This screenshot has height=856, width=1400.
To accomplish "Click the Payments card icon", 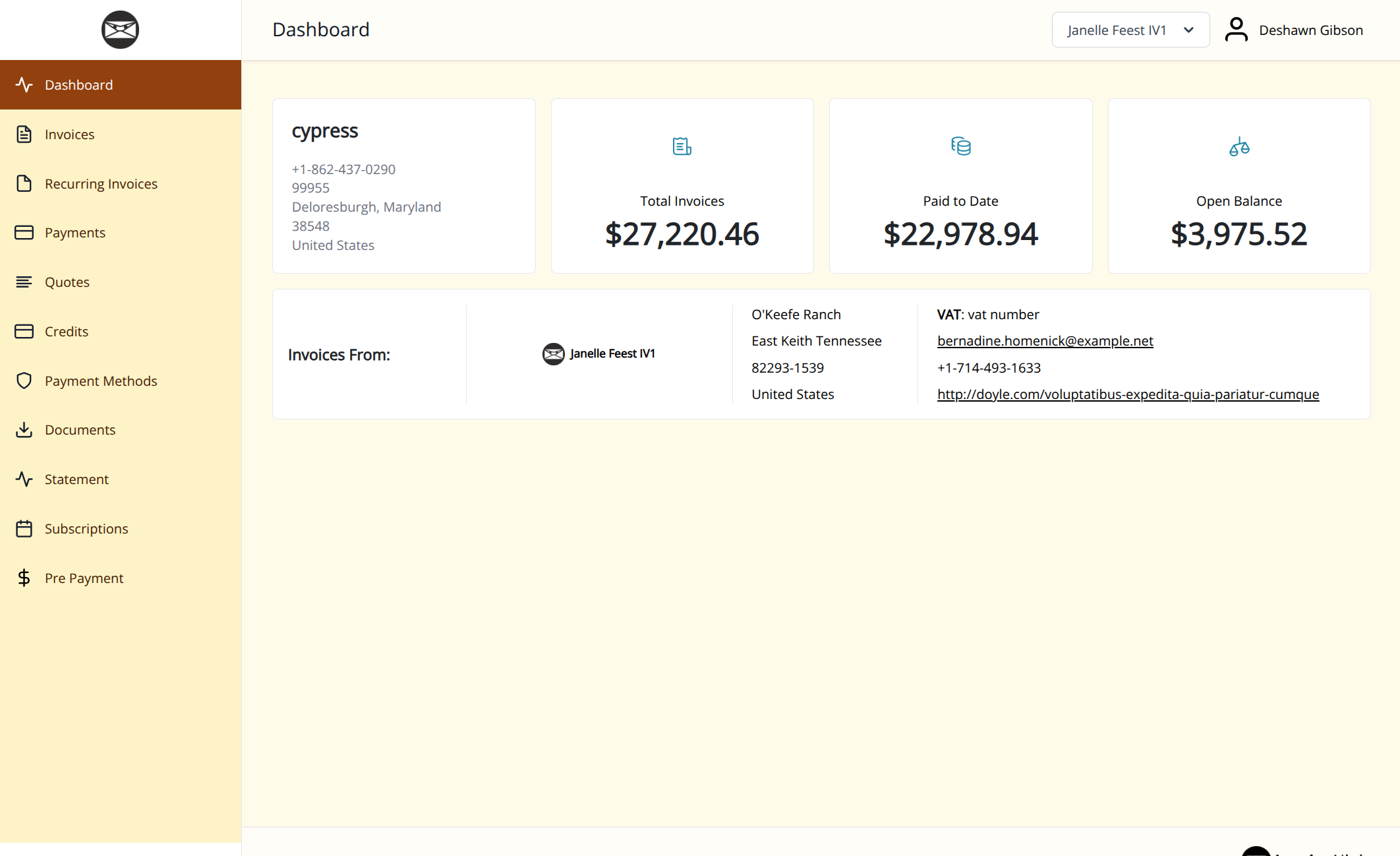I will point(24,232).
